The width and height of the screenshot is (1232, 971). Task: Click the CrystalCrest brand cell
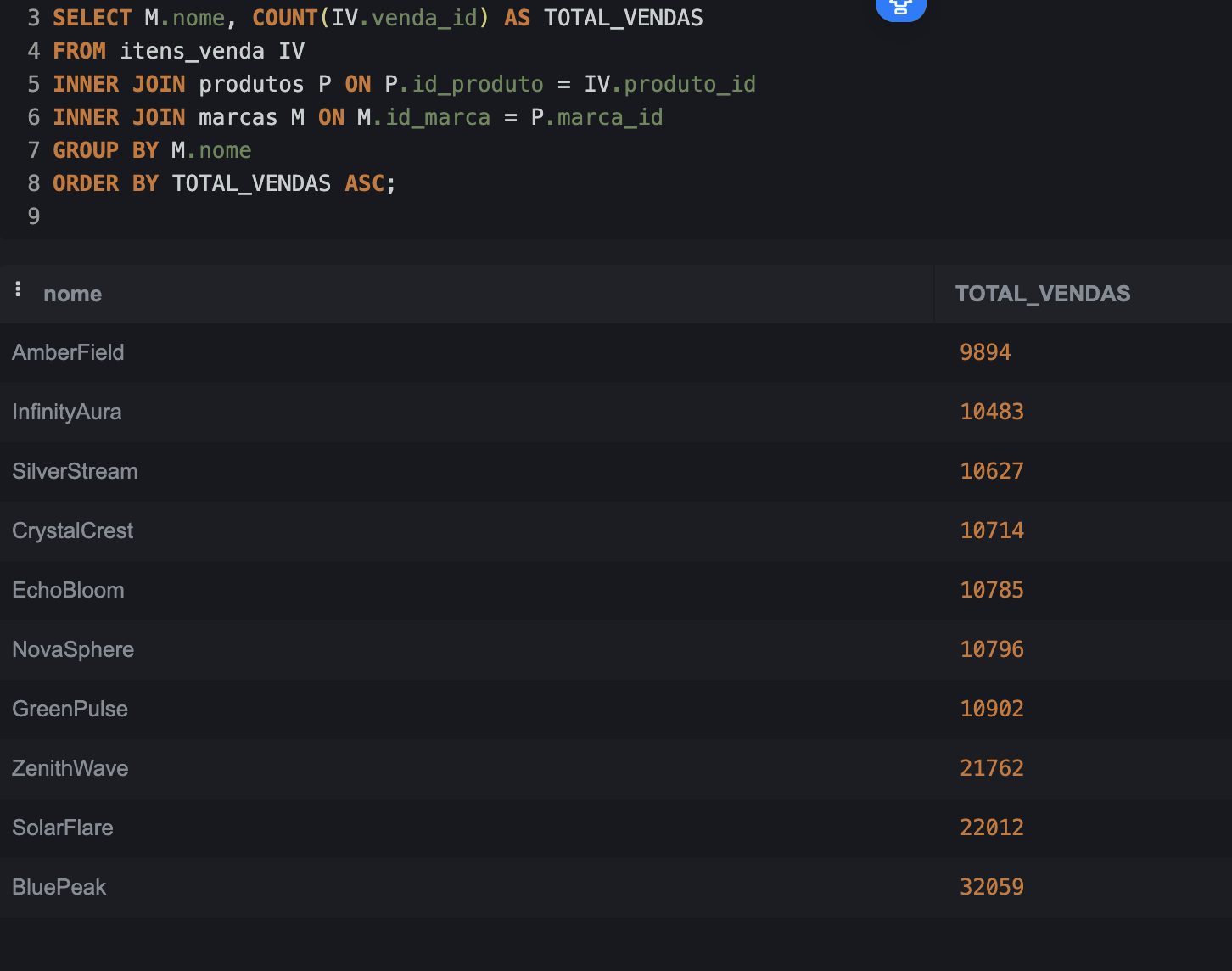(x=72, y=530)
